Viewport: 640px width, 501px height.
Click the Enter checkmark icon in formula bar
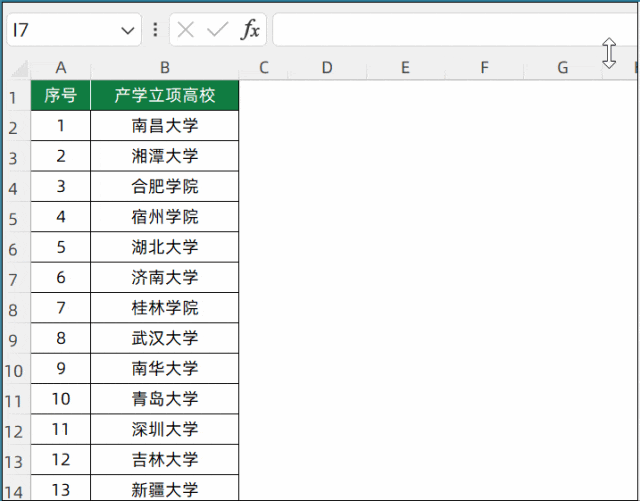(218, 30)
